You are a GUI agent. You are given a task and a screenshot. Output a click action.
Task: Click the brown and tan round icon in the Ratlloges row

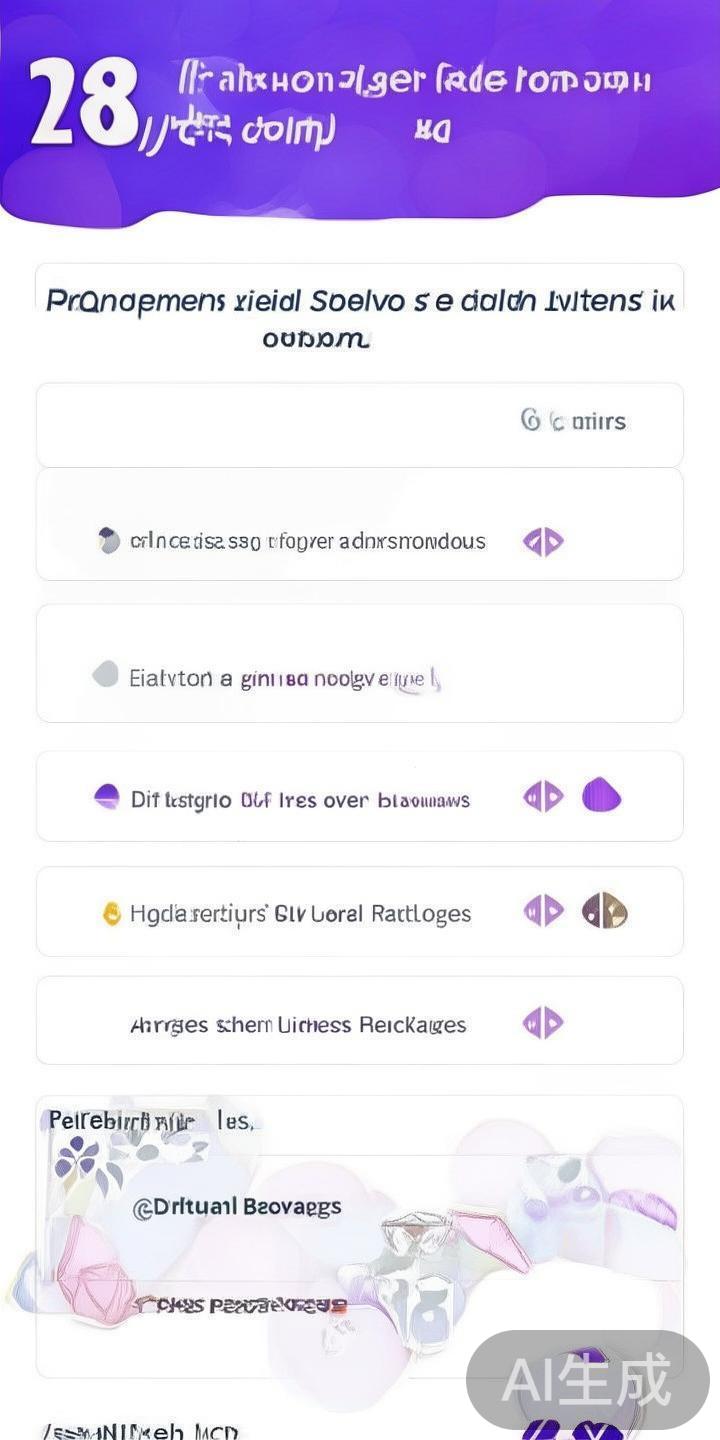pos(604,911)
